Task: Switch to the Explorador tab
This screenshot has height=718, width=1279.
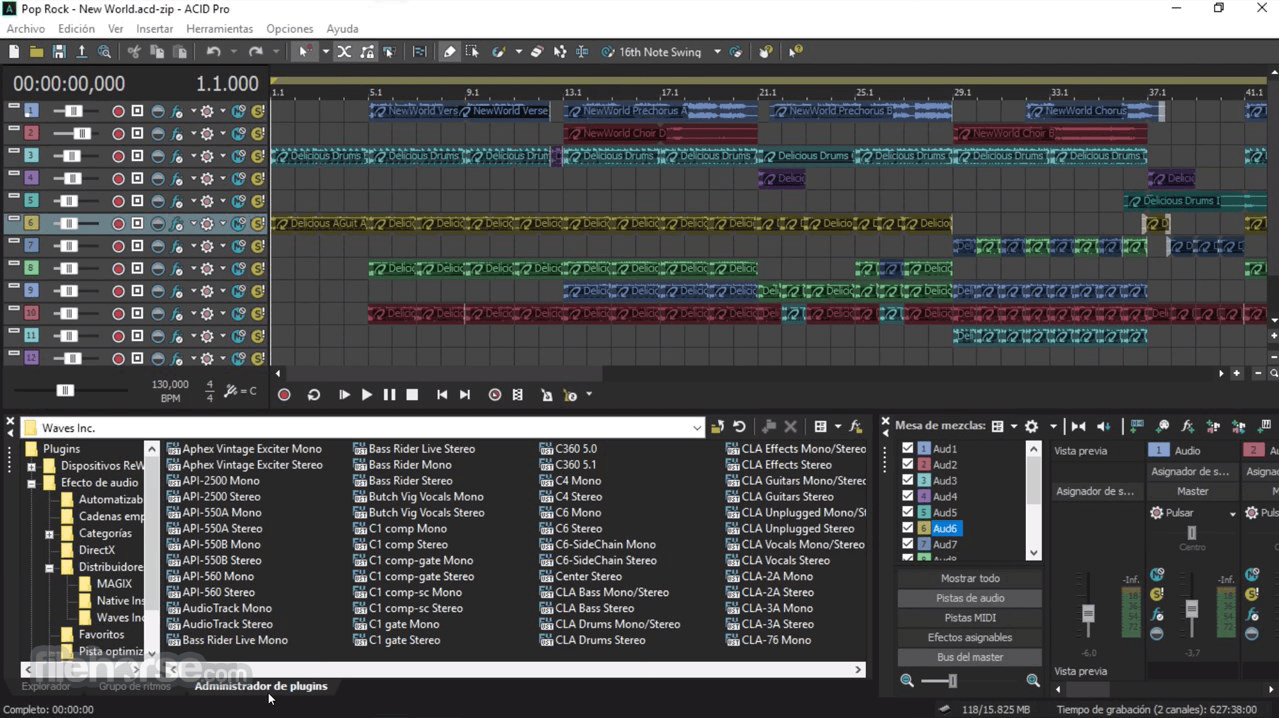Action: (46, 686)
